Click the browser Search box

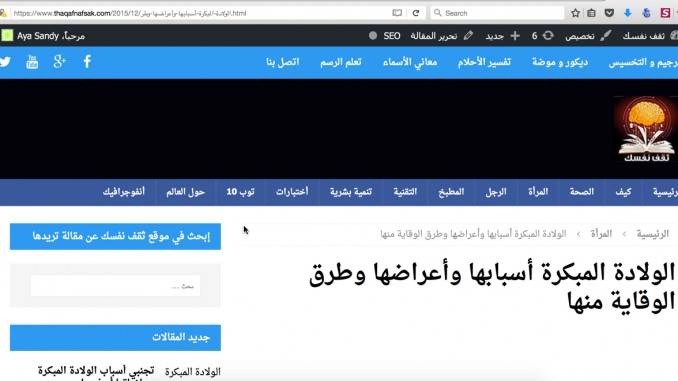(x=497, y=13)
